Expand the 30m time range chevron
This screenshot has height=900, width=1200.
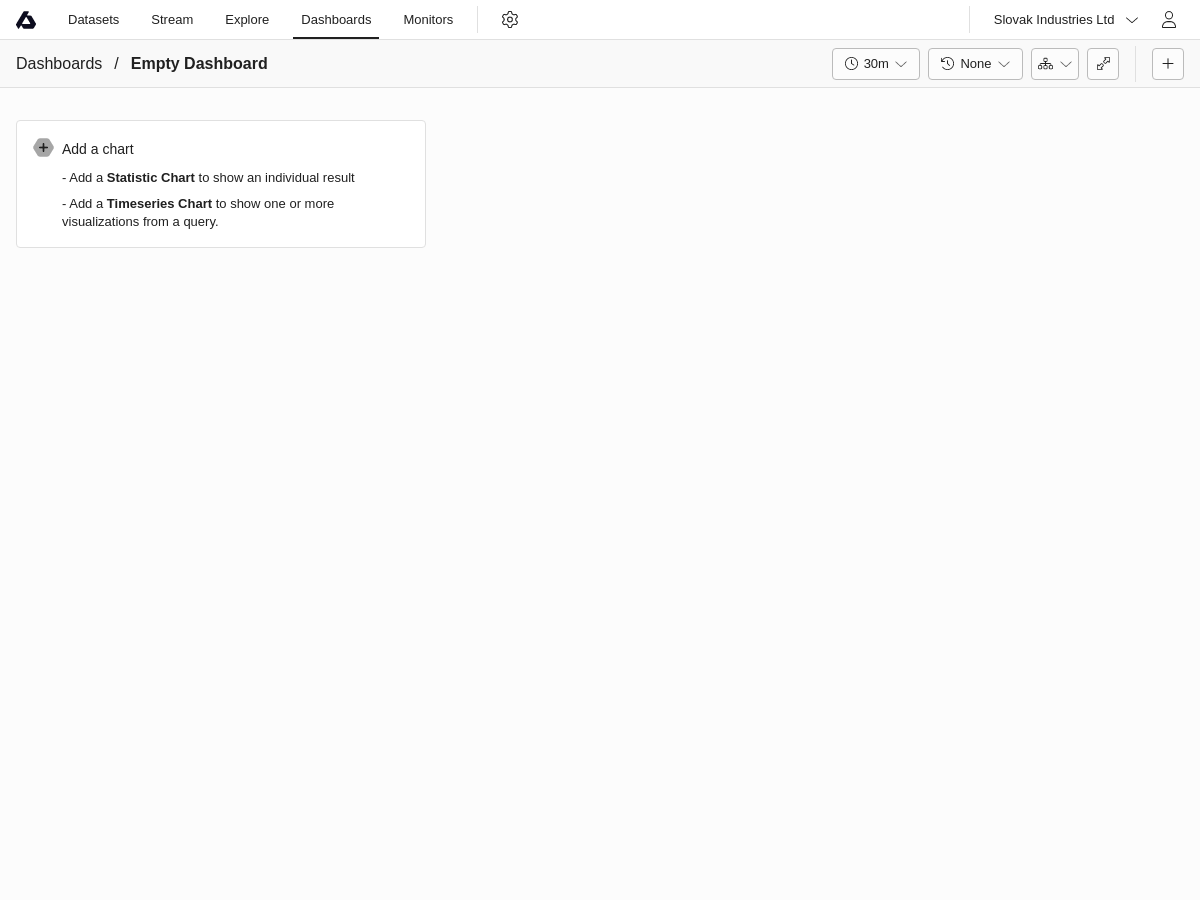[x=901, y=64]
